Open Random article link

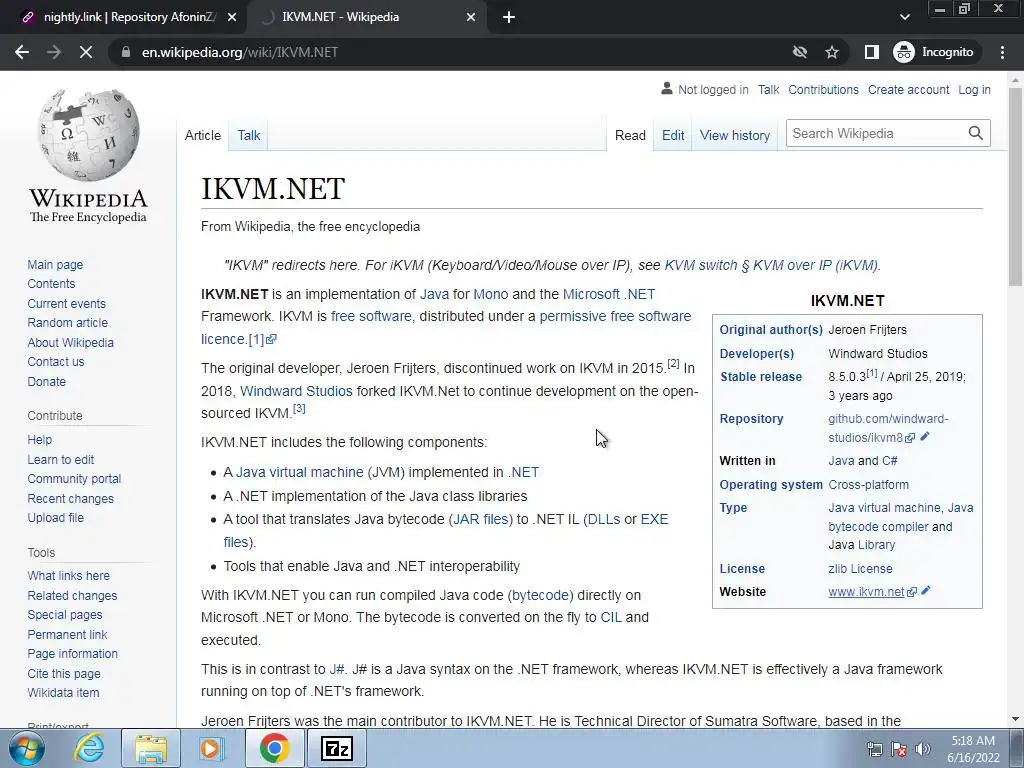click(x=67, y=323)
